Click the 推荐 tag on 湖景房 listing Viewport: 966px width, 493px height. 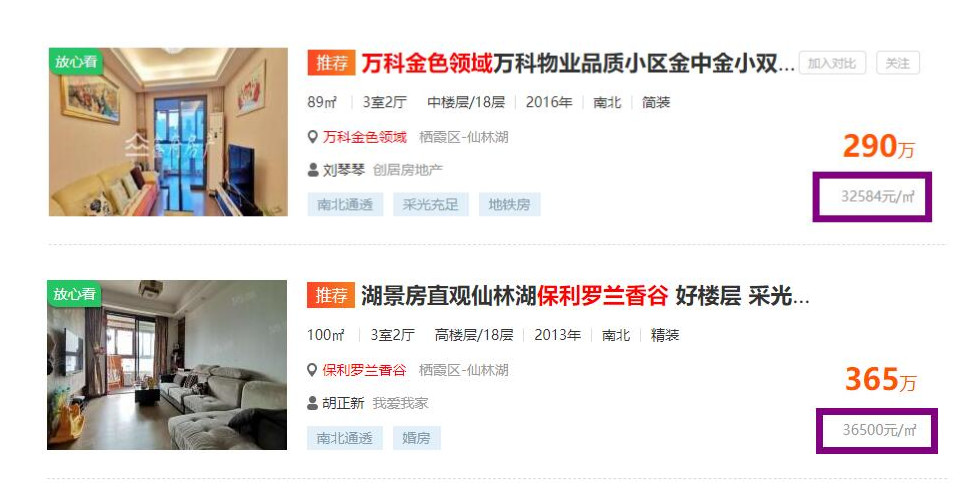331,296
